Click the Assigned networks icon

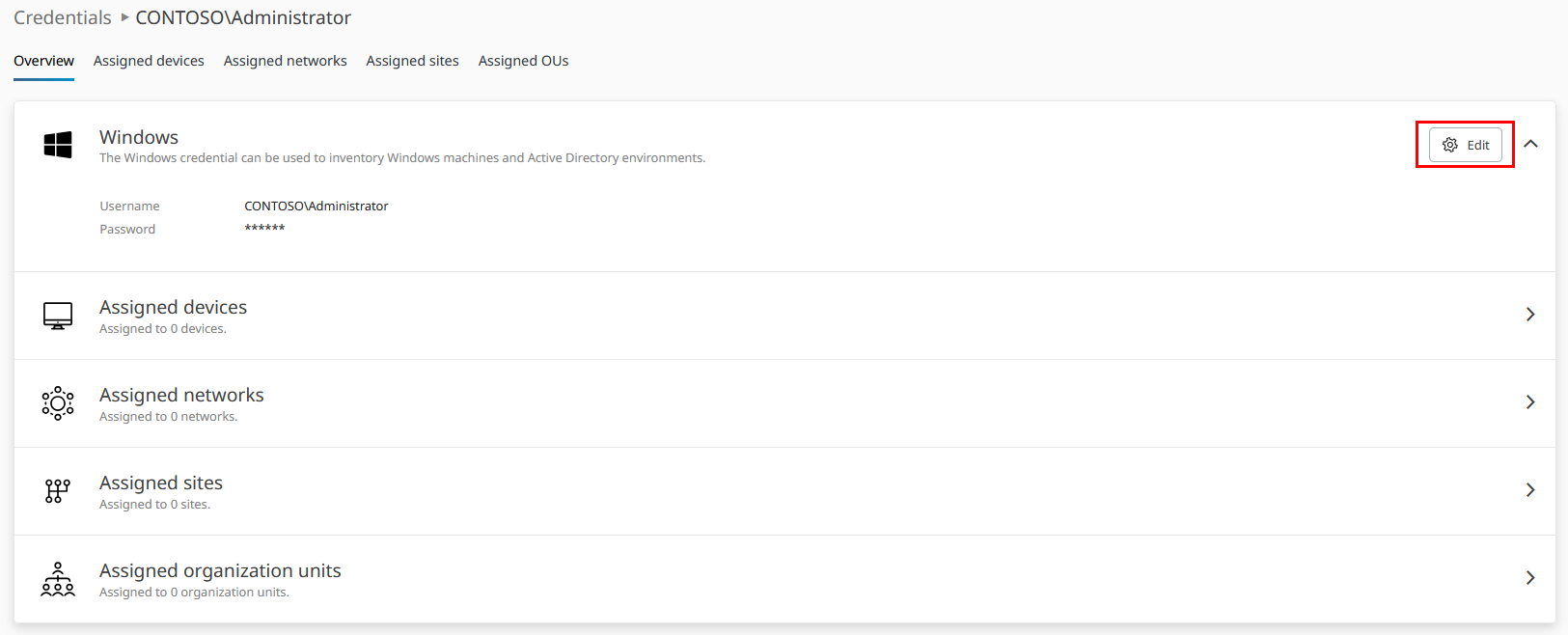pos(58,403)
